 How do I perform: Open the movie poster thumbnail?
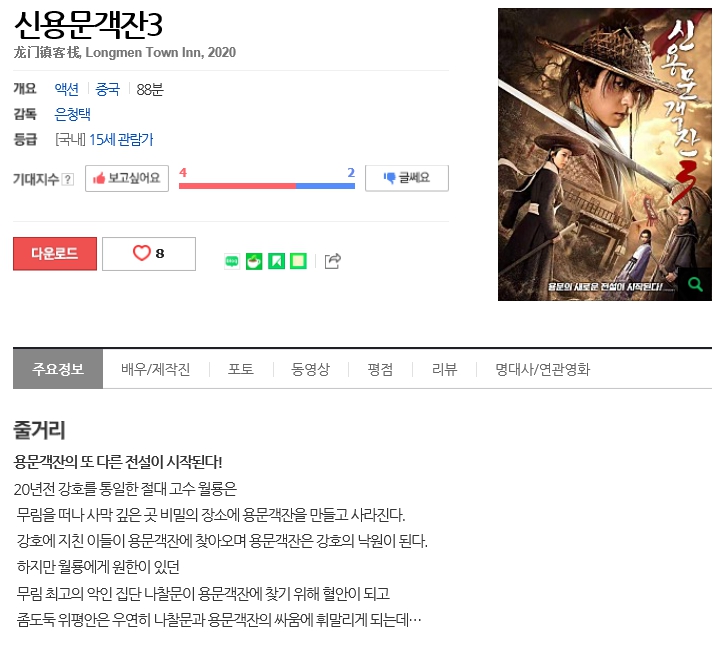coord(605,154)
